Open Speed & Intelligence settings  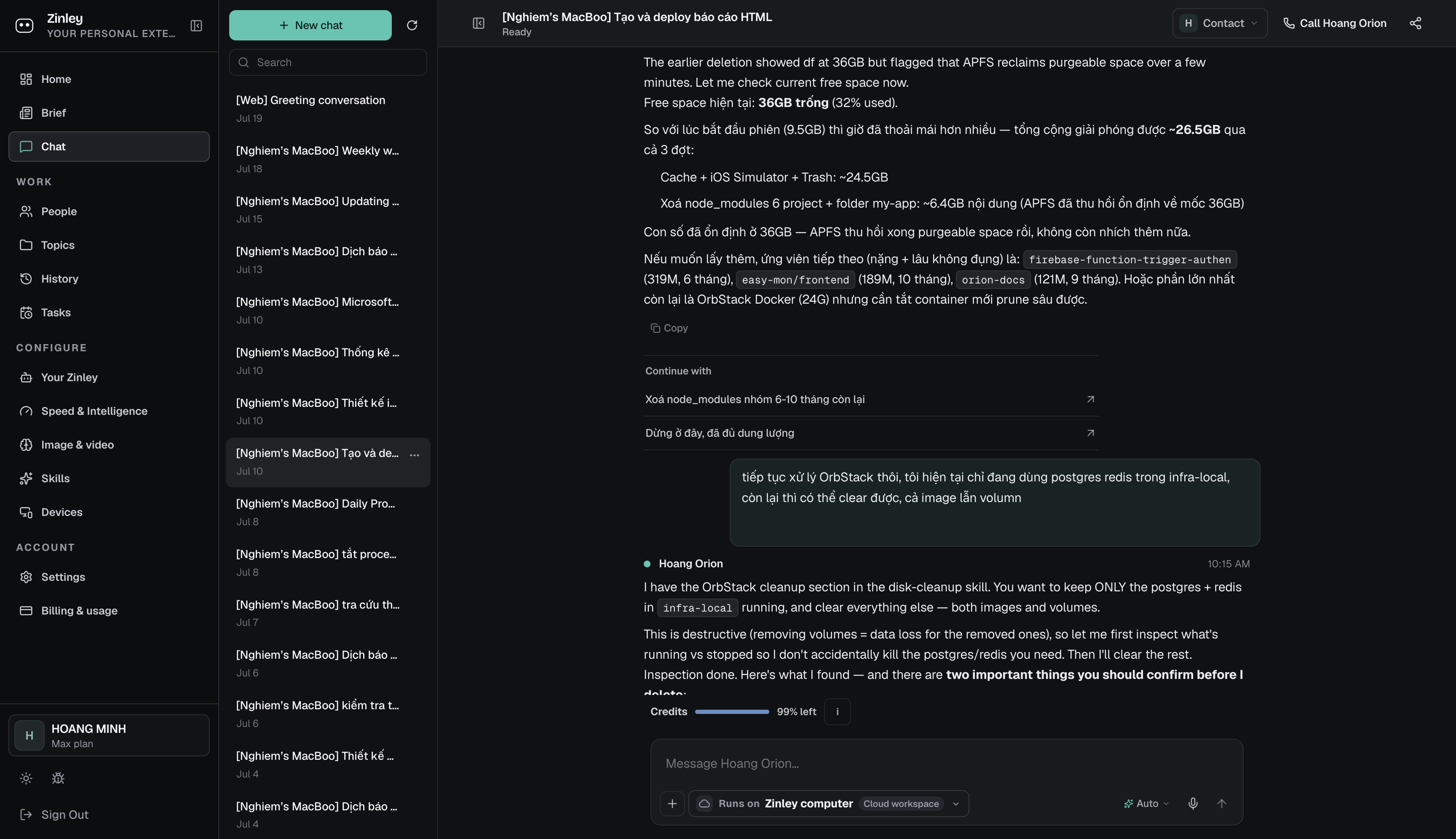coord(109,411)
